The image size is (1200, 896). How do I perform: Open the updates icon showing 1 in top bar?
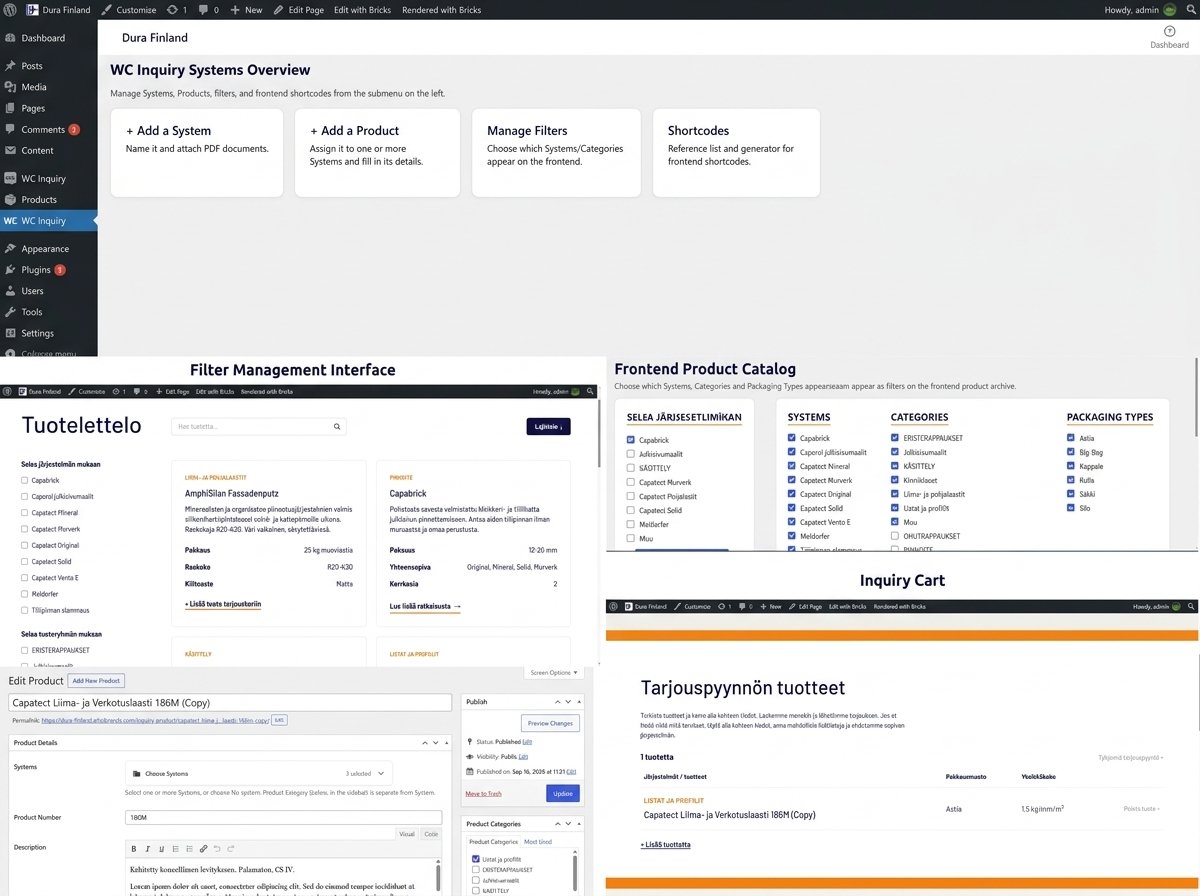(x=171, y=10)
